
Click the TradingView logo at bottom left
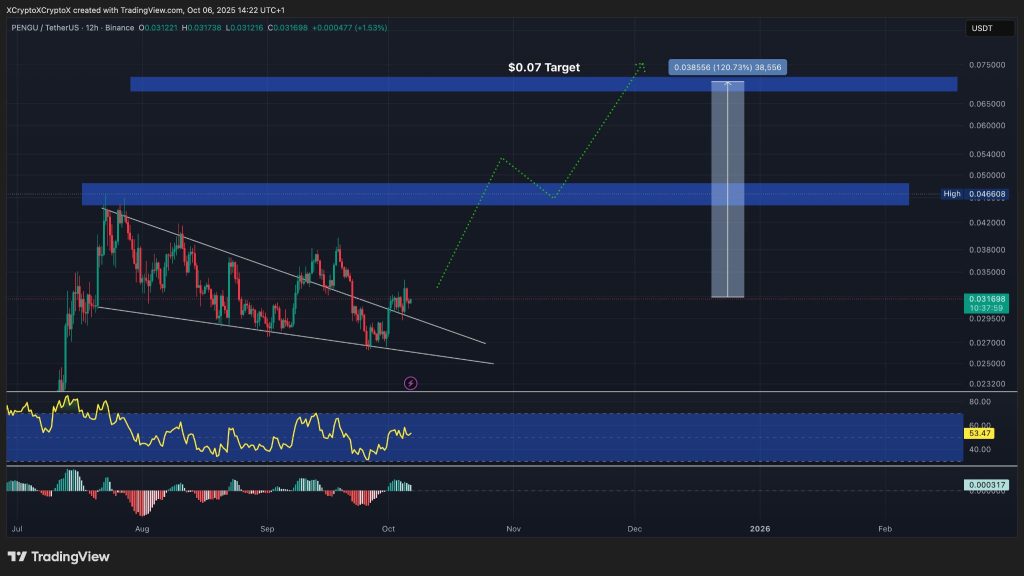(57, 557)
